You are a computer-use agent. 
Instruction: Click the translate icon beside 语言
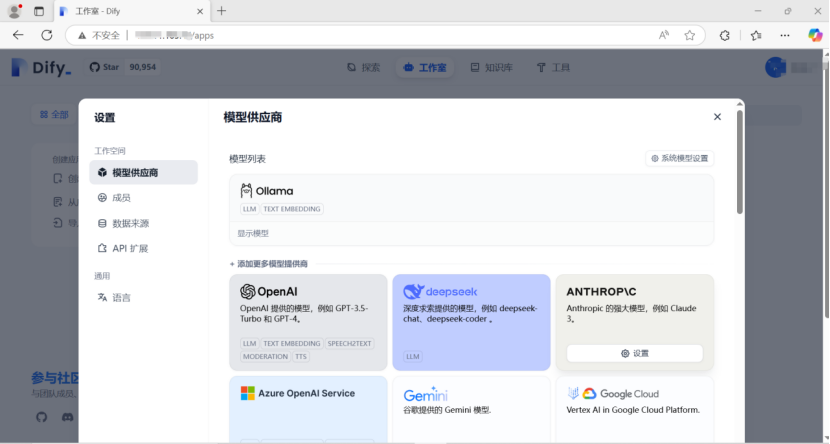[x=102, y=297]
